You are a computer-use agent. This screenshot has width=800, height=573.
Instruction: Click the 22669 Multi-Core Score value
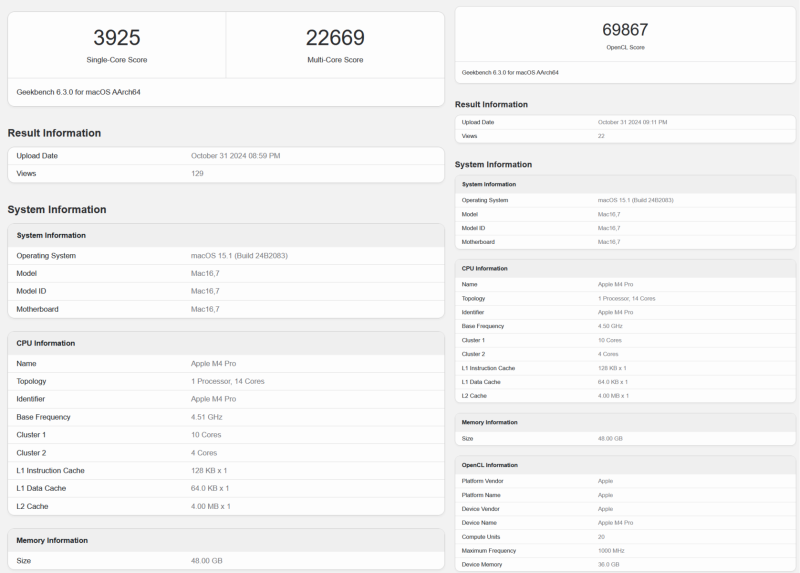pos(335,38)
